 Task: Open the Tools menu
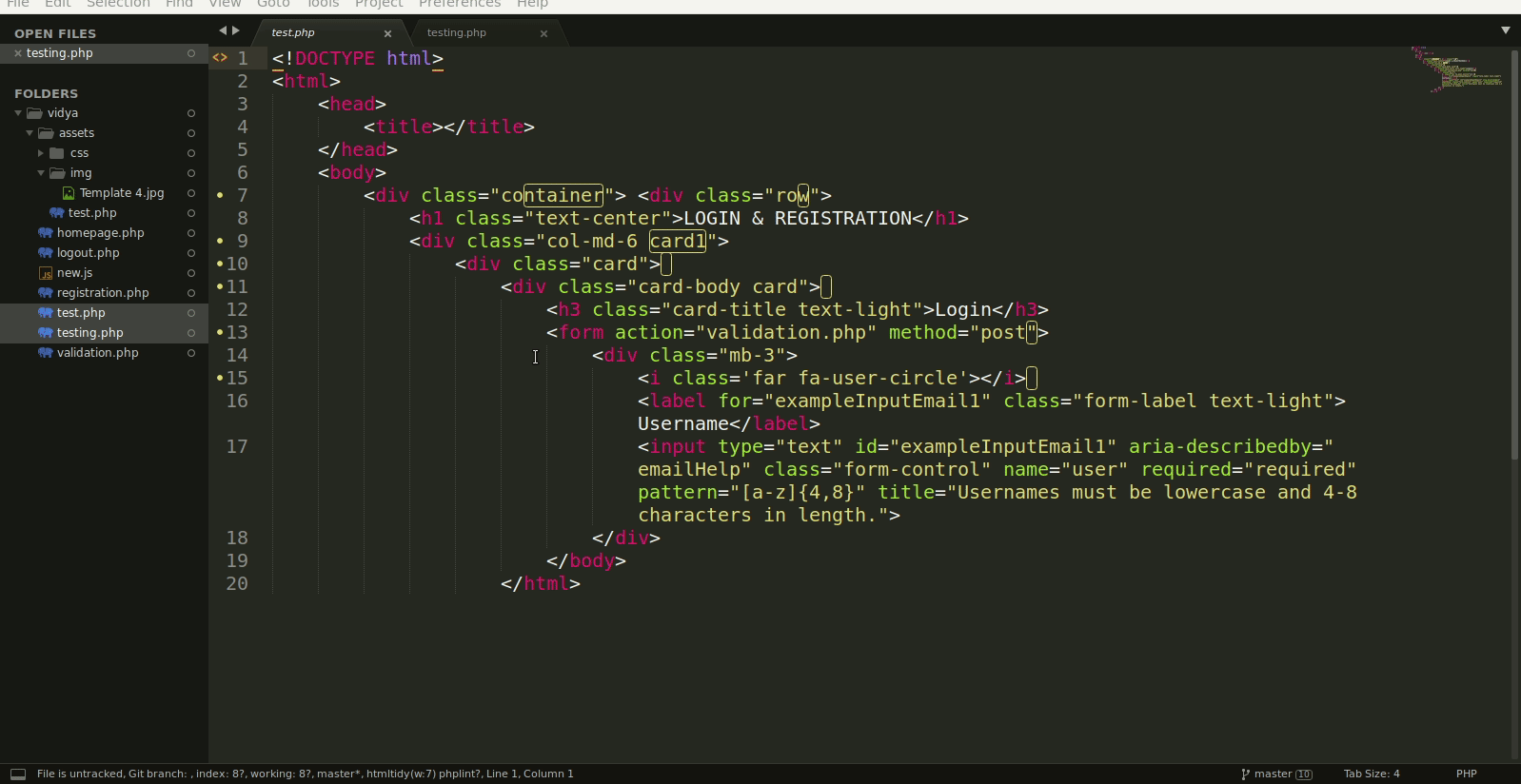(x=323, y=4)
